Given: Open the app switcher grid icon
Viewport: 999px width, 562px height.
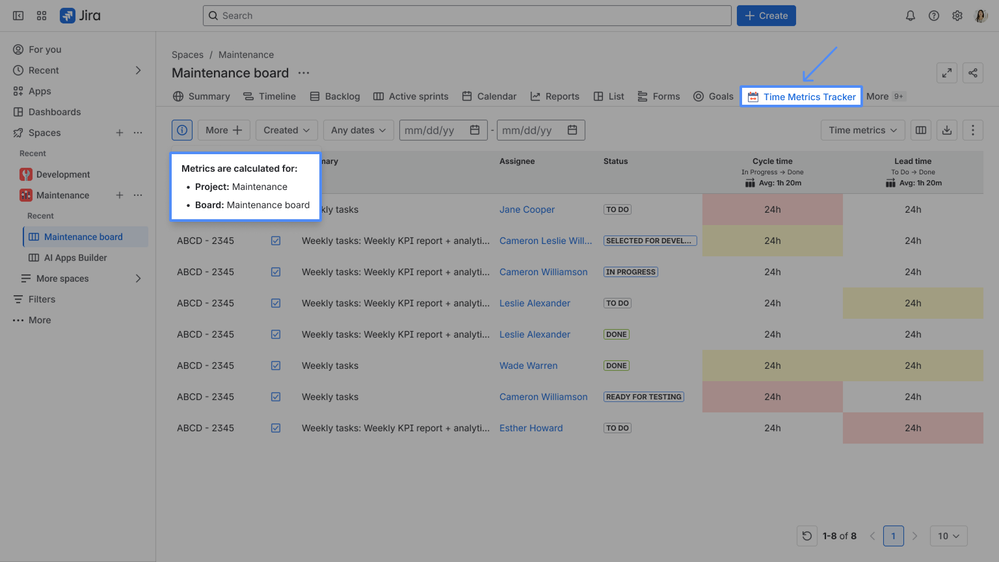Looking at the screenshot, I should point(41,15).
